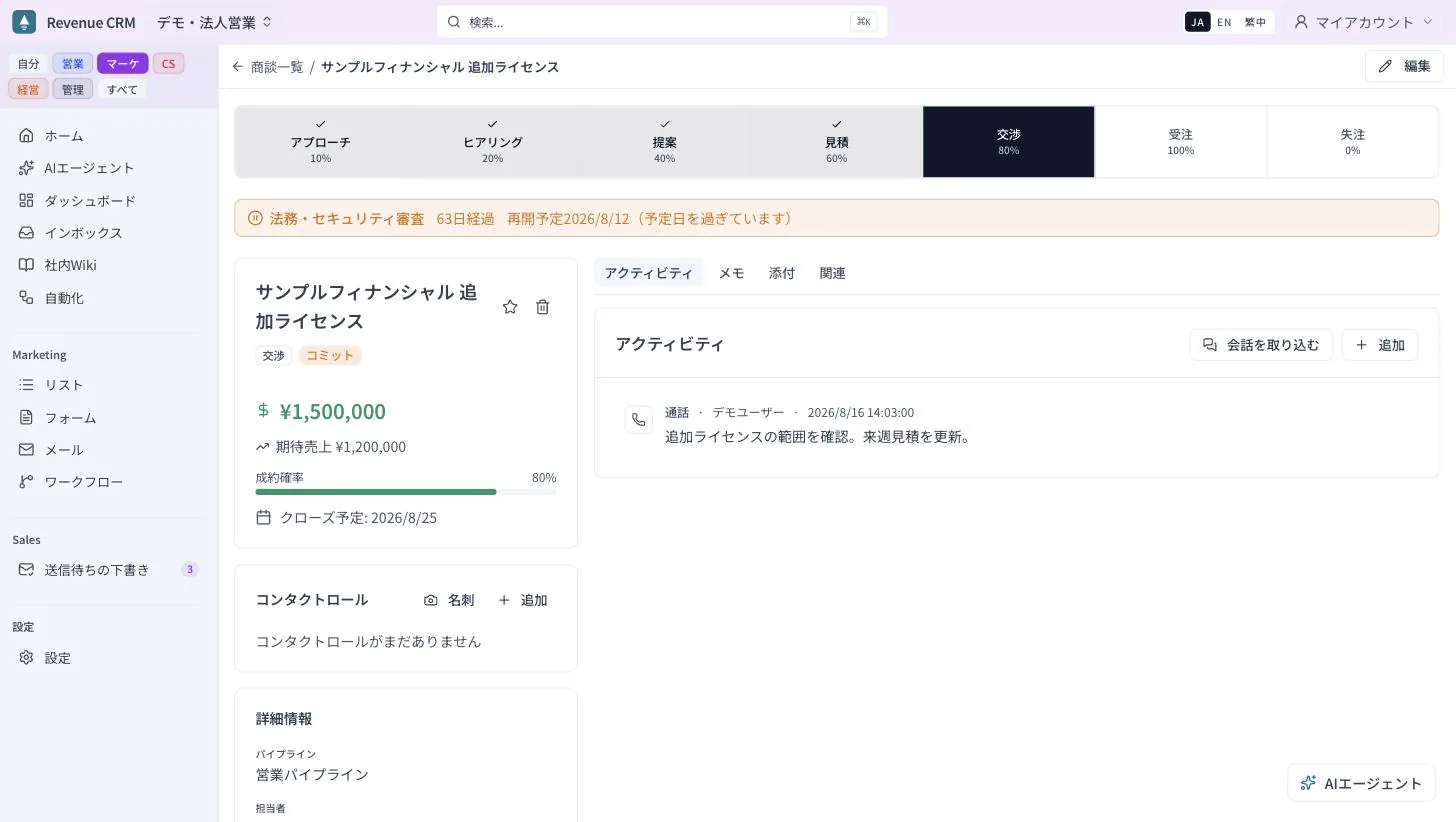Select the 営業 filter chip

tap(72, 63)
